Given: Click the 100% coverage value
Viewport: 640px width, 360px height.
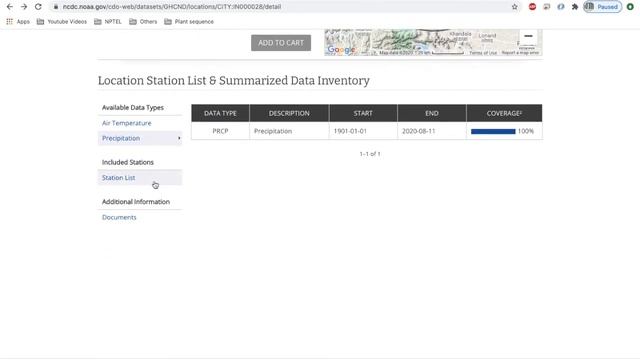Looking at the screenshot, I should tap(526, 131).
